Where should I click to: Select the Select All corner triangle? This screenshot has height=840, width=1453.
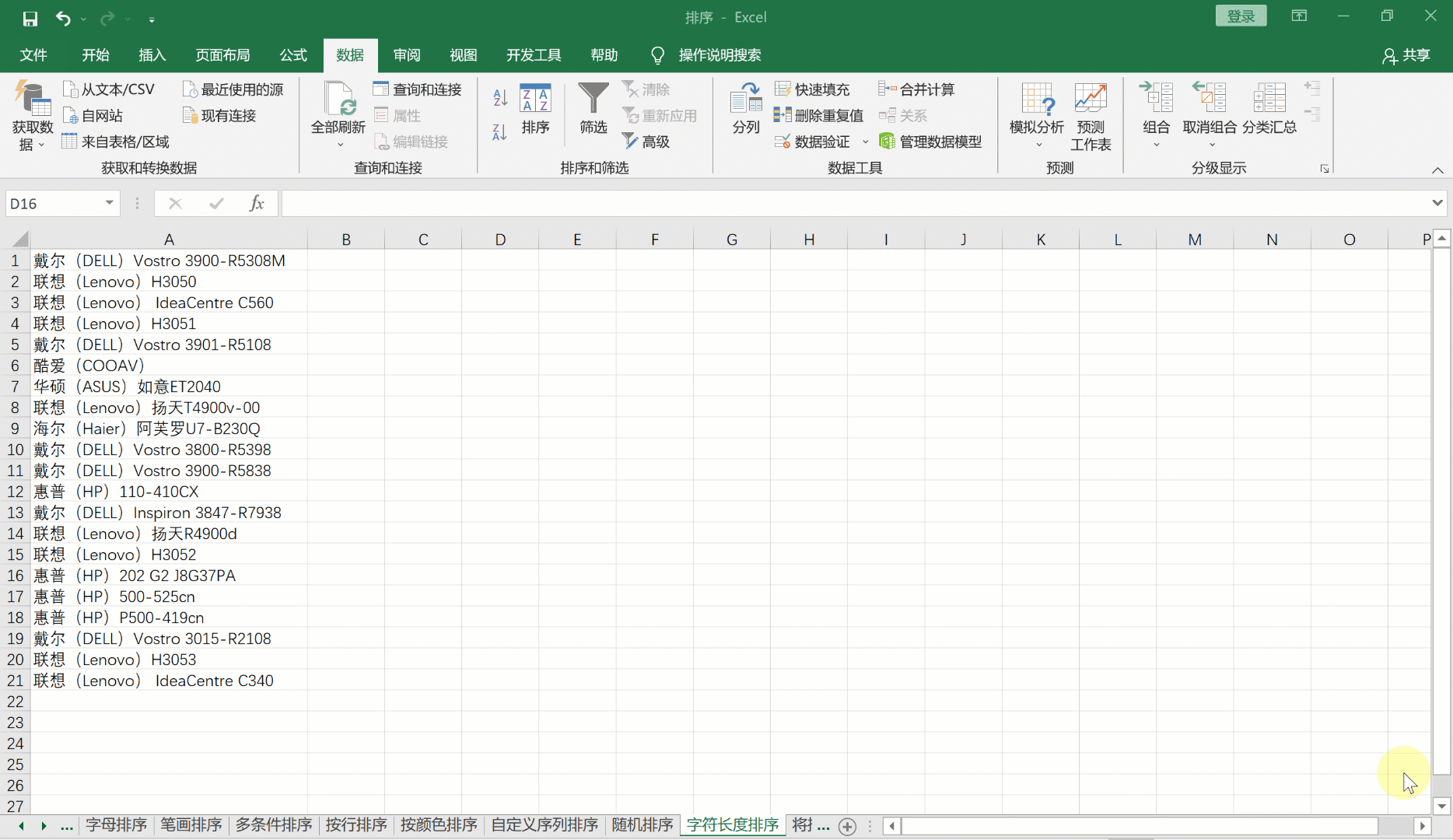pos(20,240)
